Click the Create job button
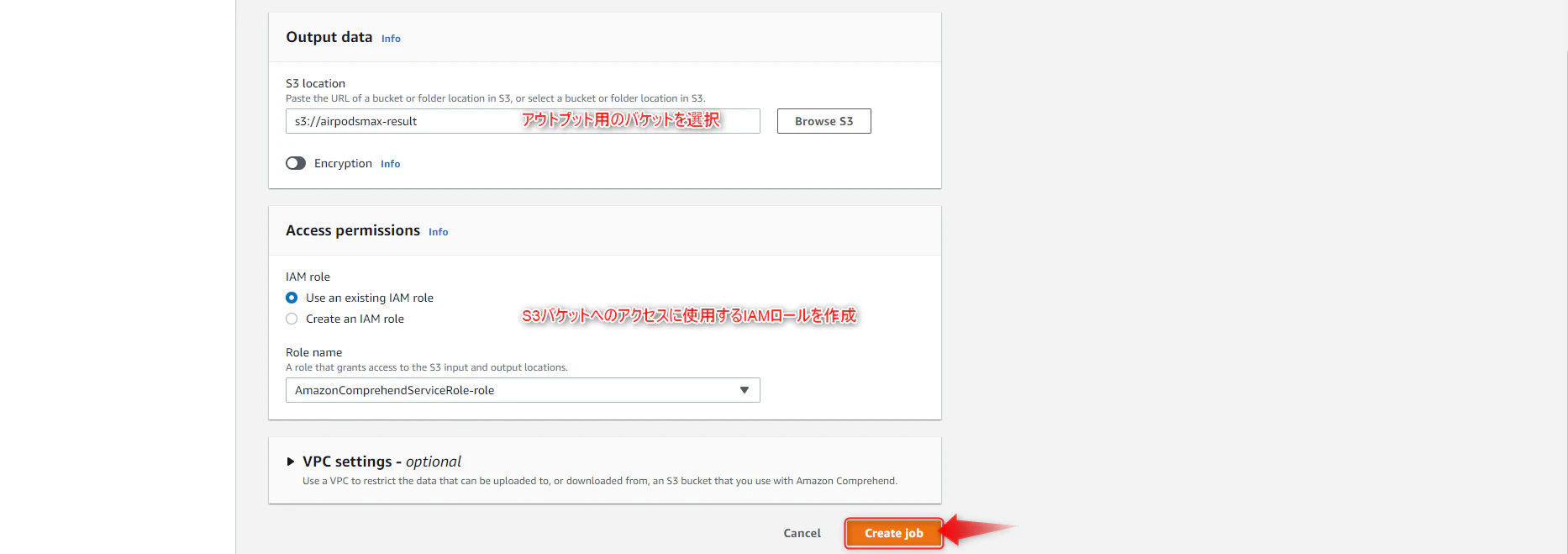Image resolution: width=1568 pixels, height=554 pixels. pos(893,533)
